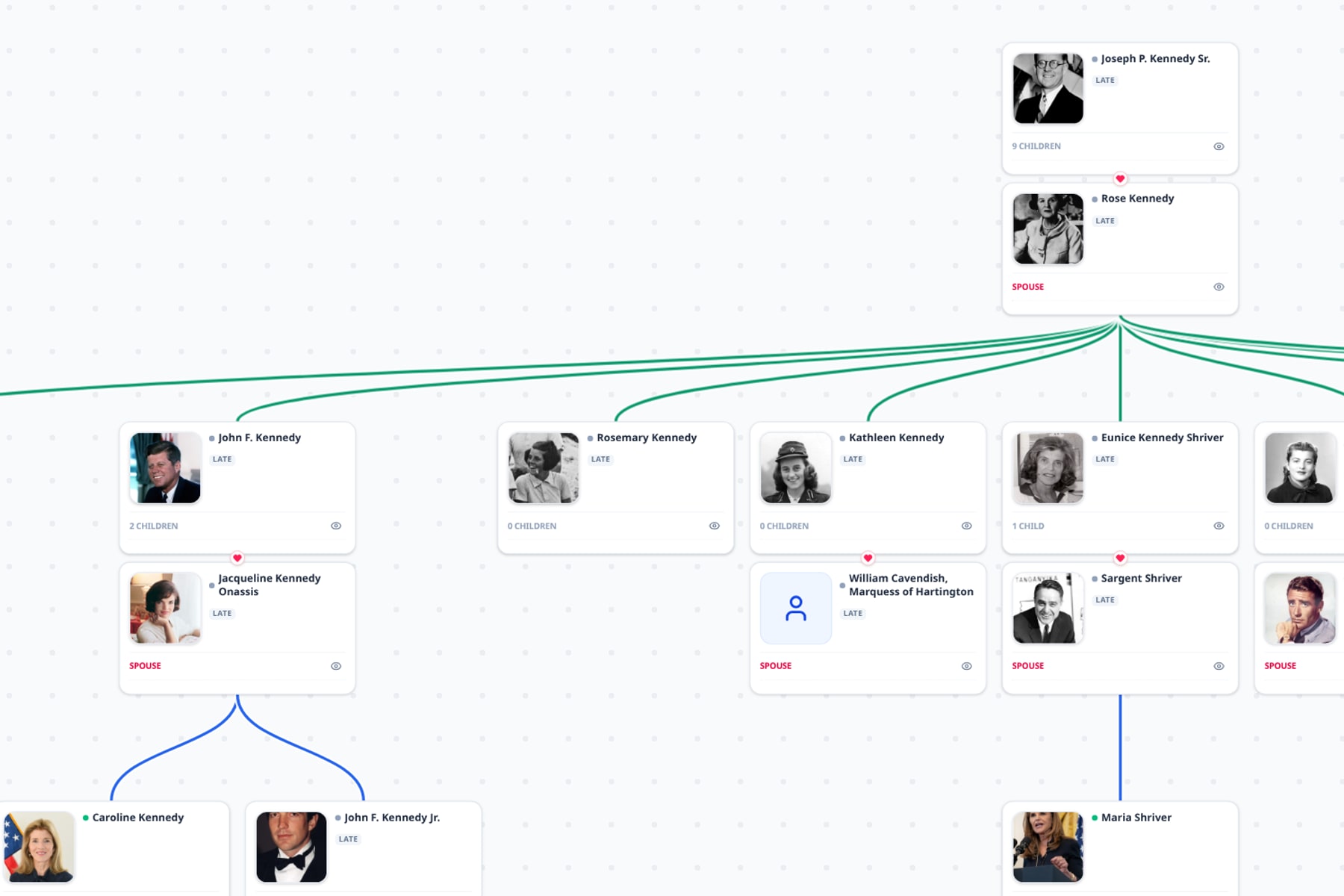Click the eye icon on William Cavendish card

click(x=967, y=666)
